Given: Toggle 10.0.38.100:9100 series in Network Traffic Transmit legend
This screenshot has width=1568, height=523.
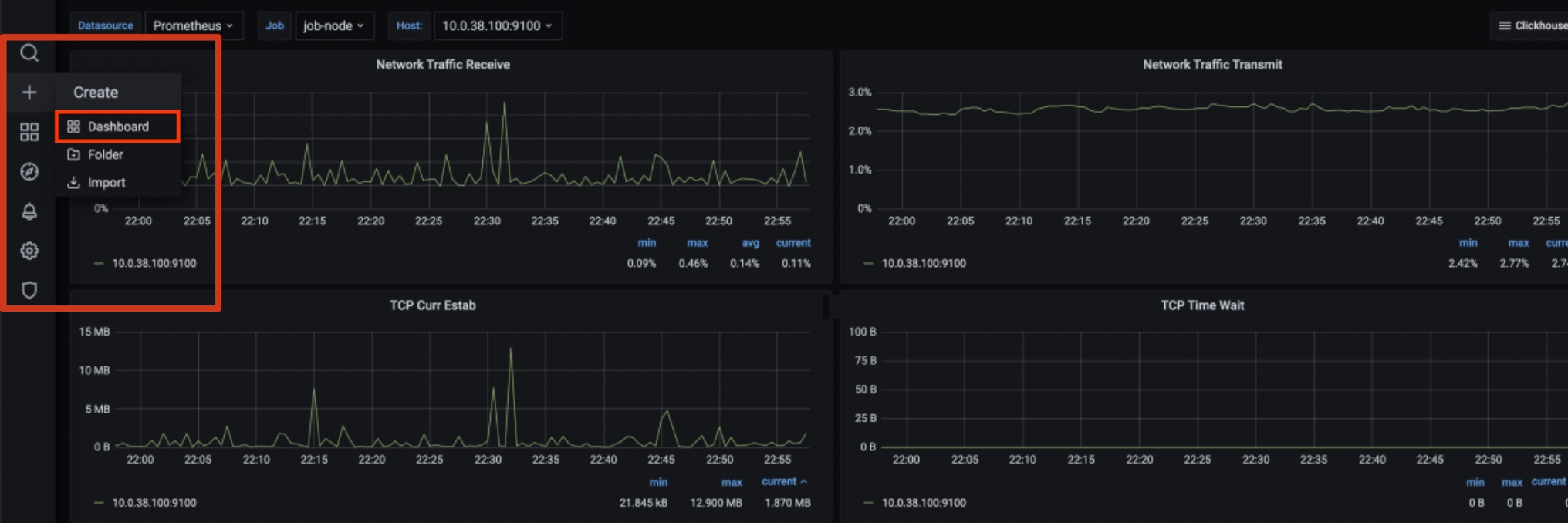Looking at the screenshot, I should (924, 263).
